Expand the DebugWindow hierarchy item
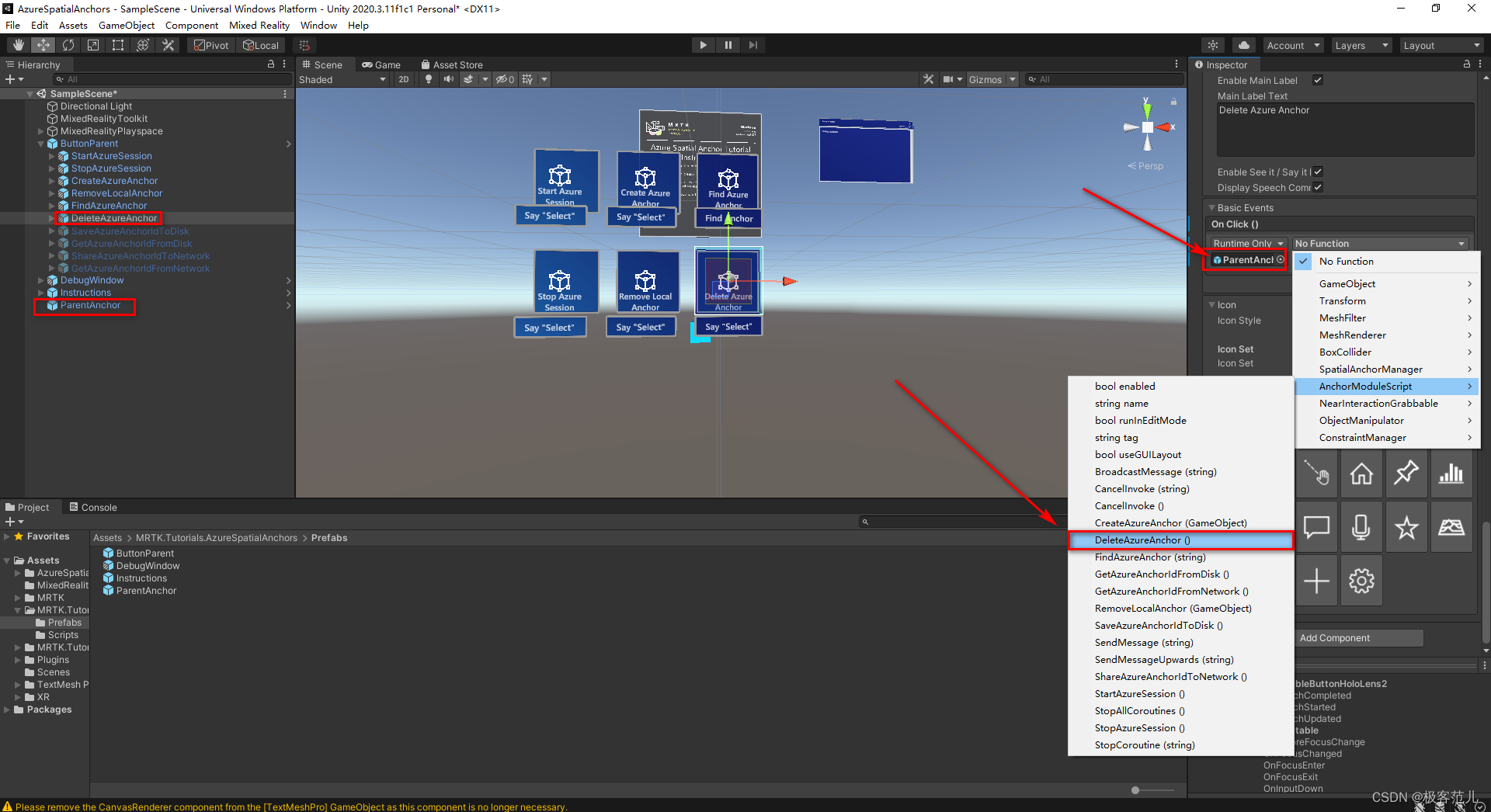1491x812 pixels. click(x=40, y=280)
